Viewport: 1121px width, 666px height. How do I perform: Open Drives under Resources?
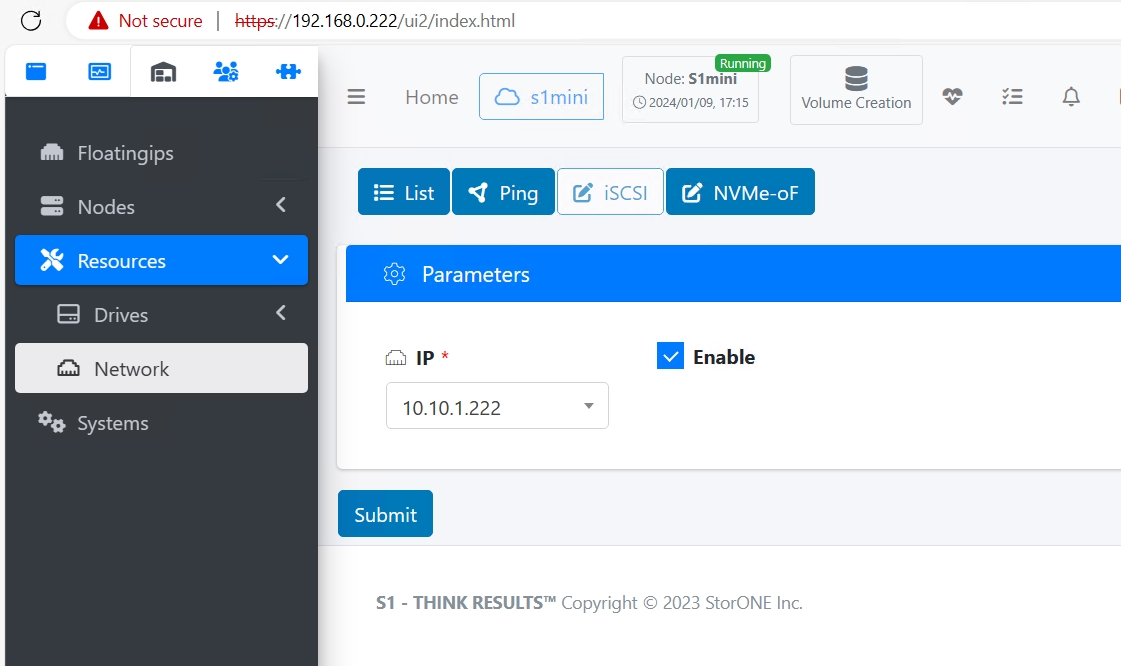pos(162,314)
